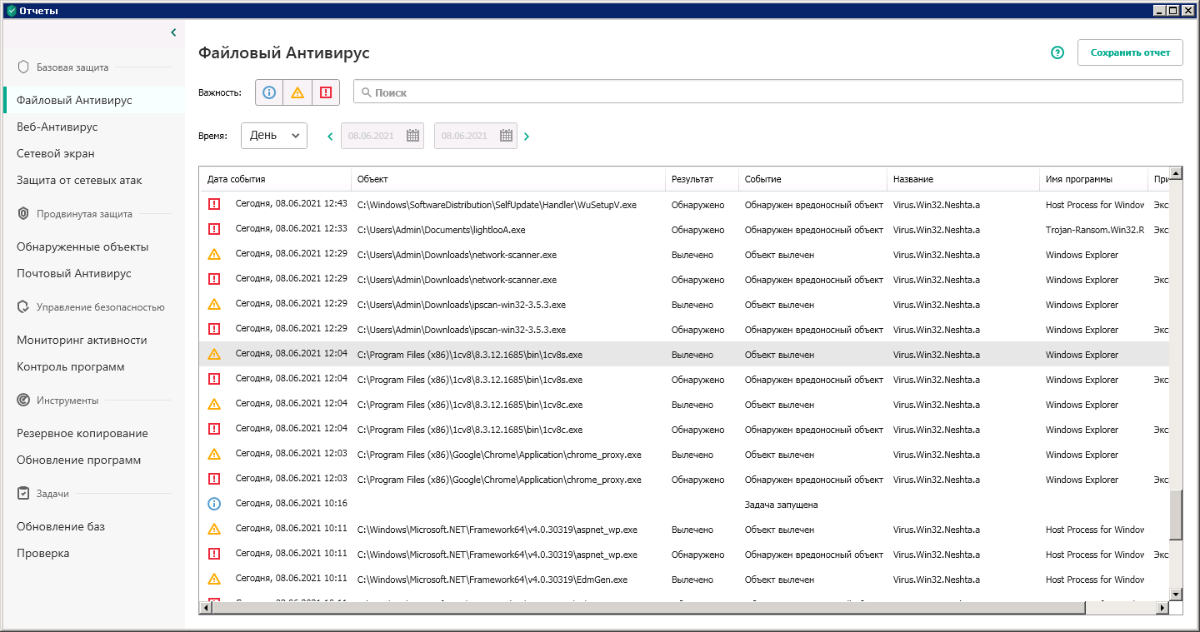The image size is (1200, 632).
Task: Go to previous day with left arrow
Action: click(x=330, y=136)
